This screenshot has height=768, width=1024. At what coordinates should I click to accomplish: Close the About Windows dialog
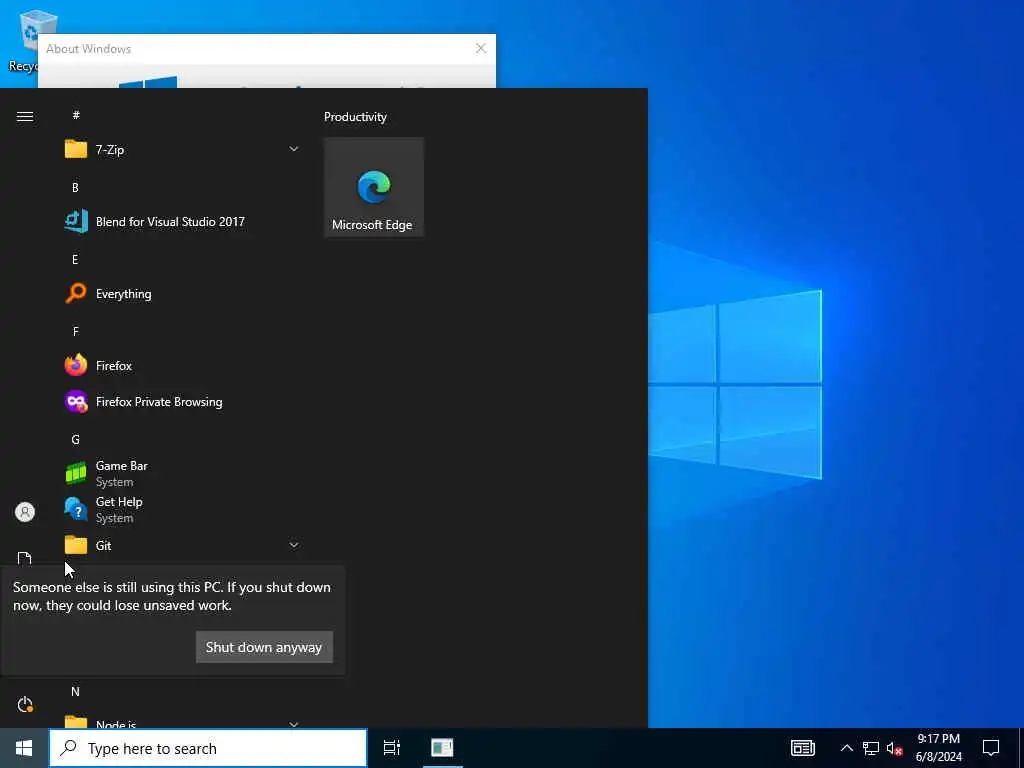(x=481, y=48)
